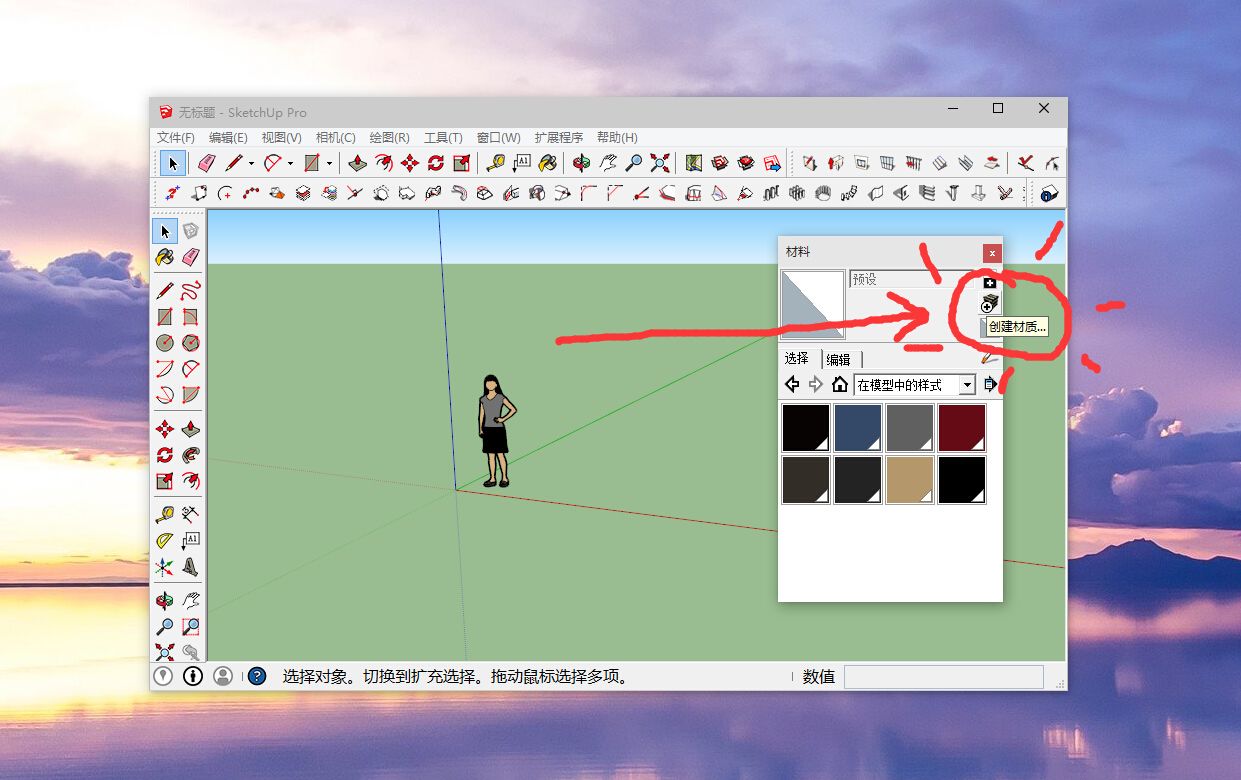
Task: Click the 预设 material name field
Action: 913,279
